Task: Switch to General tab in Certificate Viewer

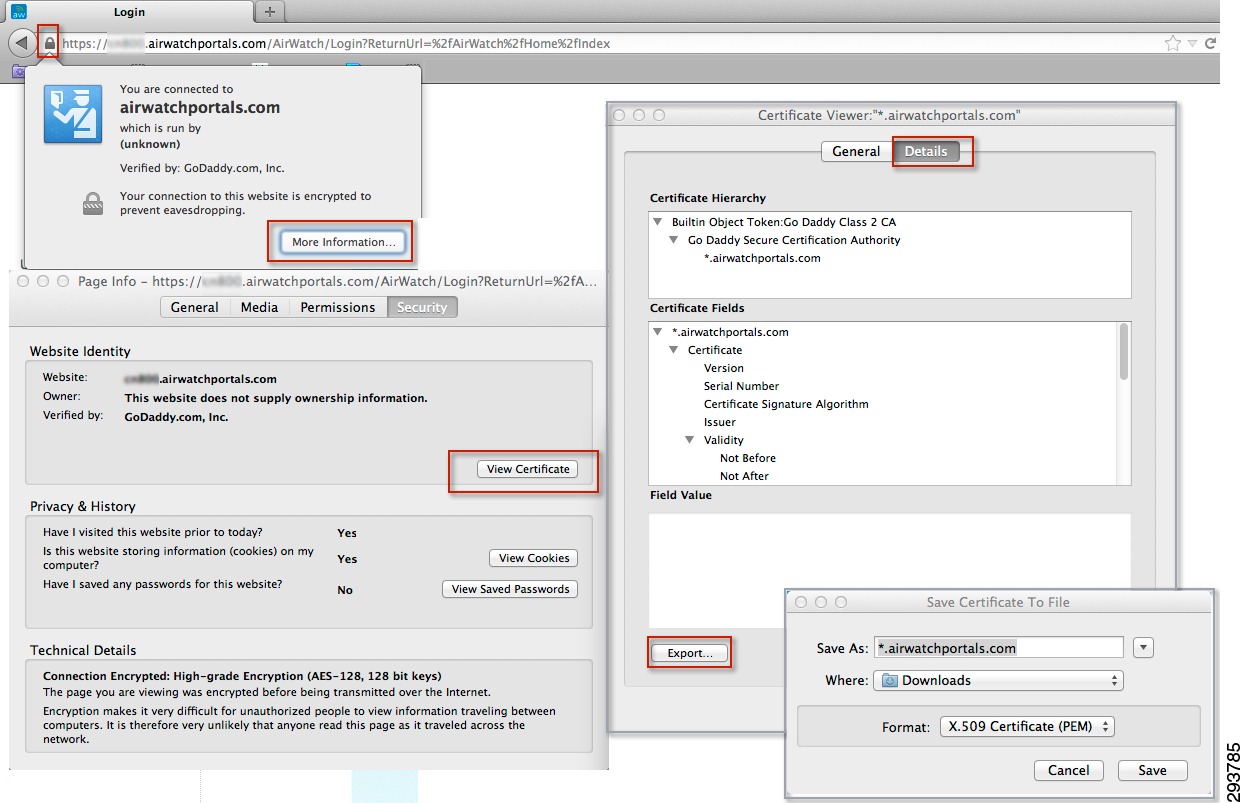Action: (856, 151)
